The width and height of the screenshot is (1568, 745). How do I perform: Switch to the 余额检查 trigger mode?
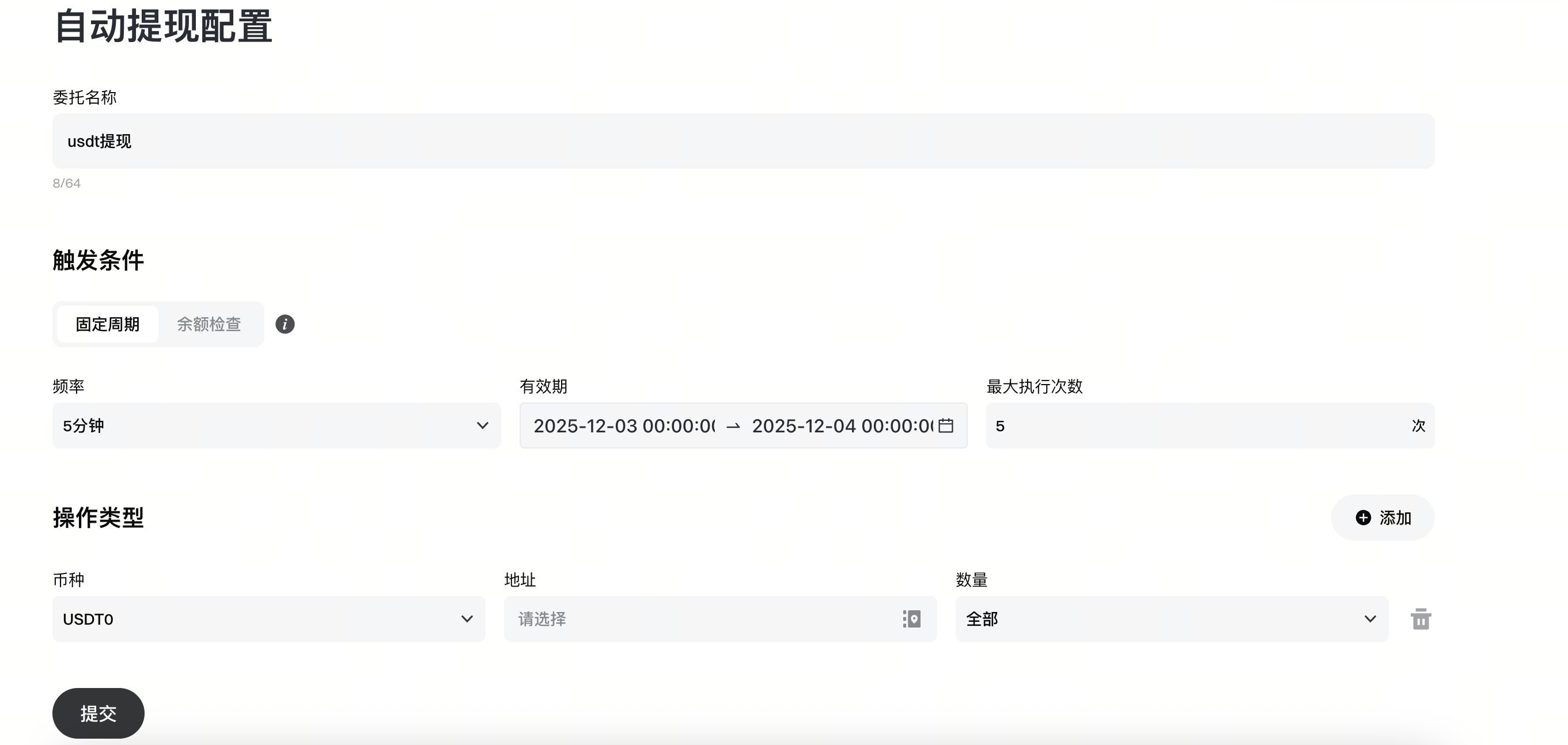(209, 324)
